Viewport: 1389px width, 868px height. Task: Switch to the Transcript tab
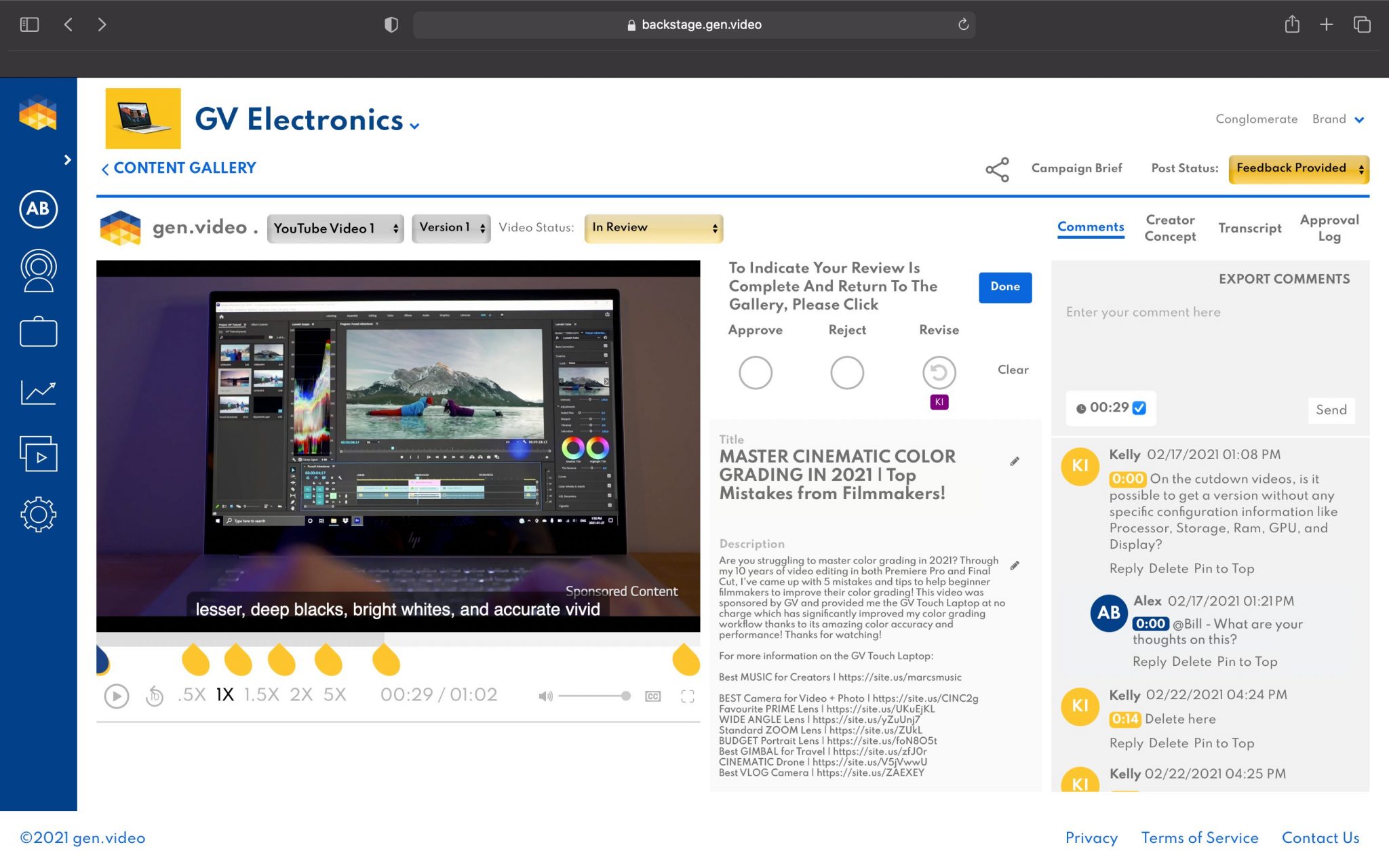pyautogui.click(x=1249, y=229)
